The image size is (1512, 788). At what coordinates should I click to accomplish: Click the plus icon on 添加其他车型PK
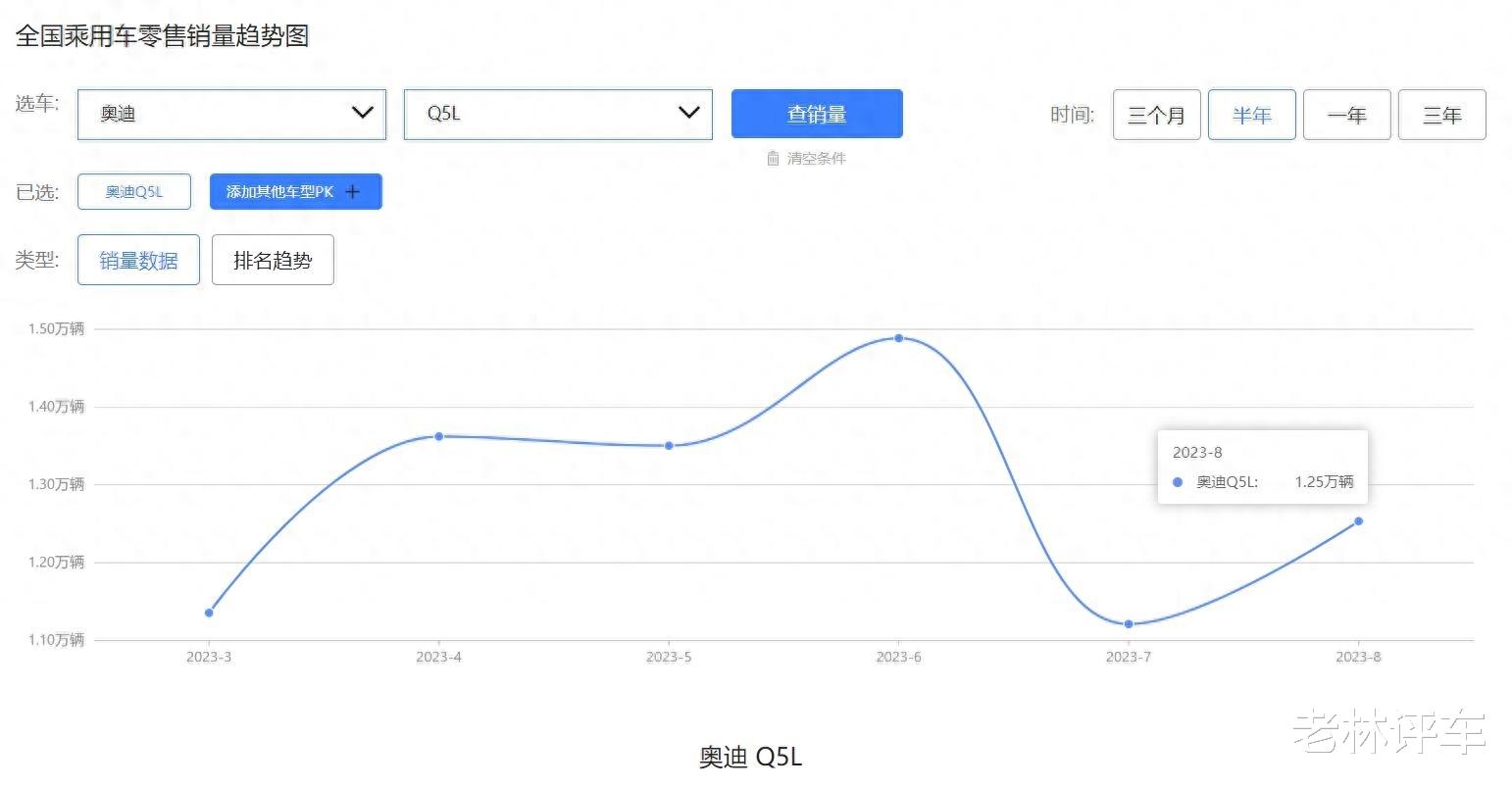353,192
